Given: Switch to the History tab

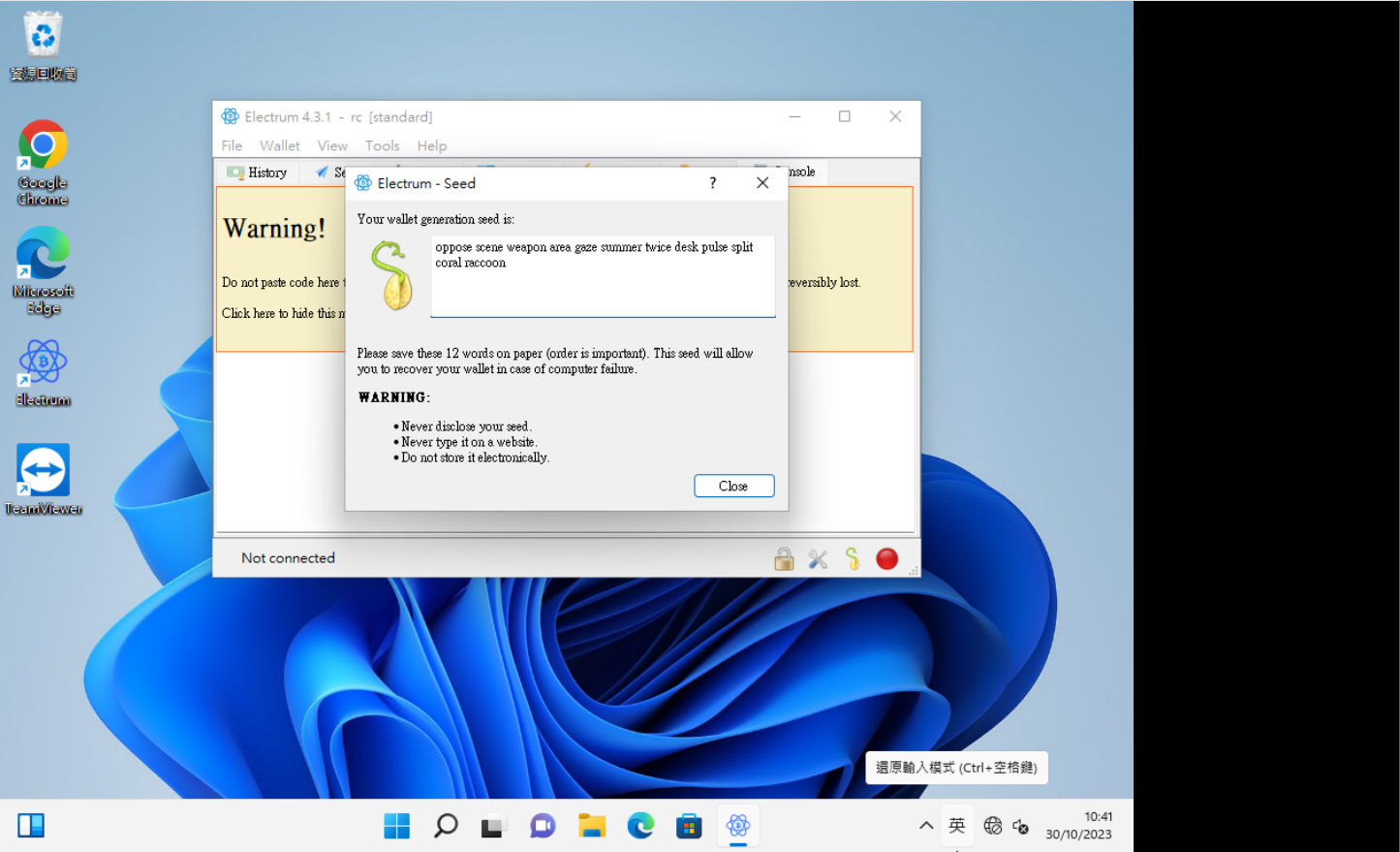Looking at the screenshot, I should pos(257,173).
